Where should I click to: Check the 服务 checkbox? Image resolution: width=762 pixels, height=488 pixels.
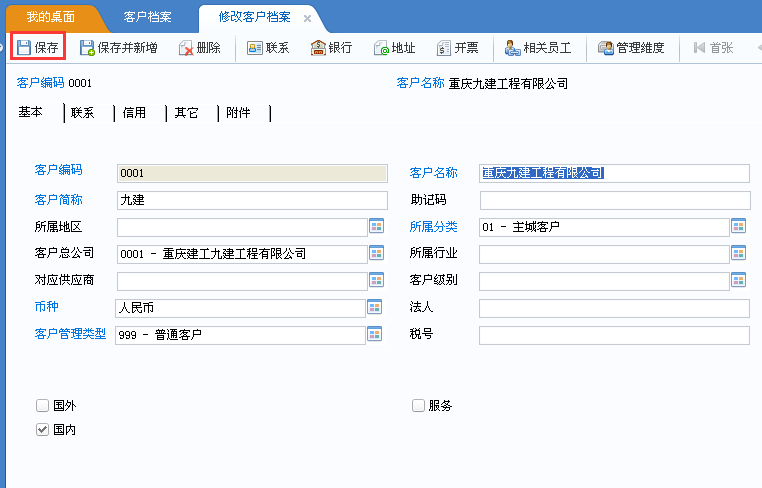point(418,405)
